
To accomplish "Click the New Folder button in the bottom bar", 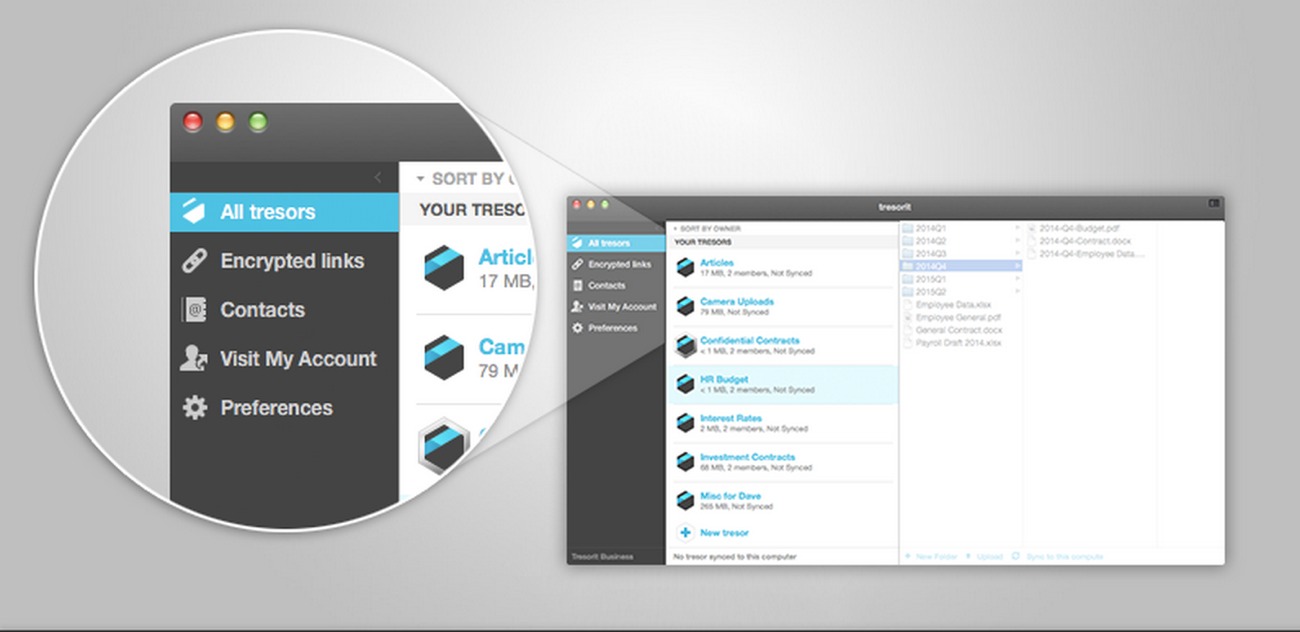I will pos(932,556).
